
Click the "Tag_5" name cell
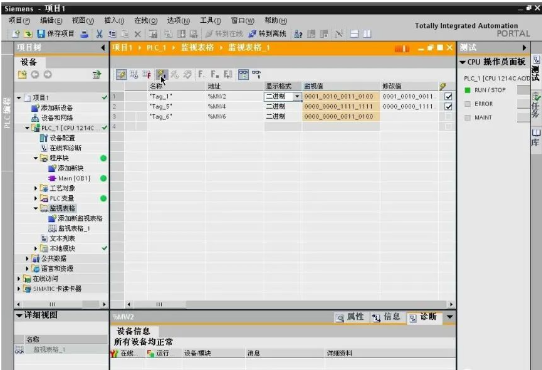[x=176, y=107]
